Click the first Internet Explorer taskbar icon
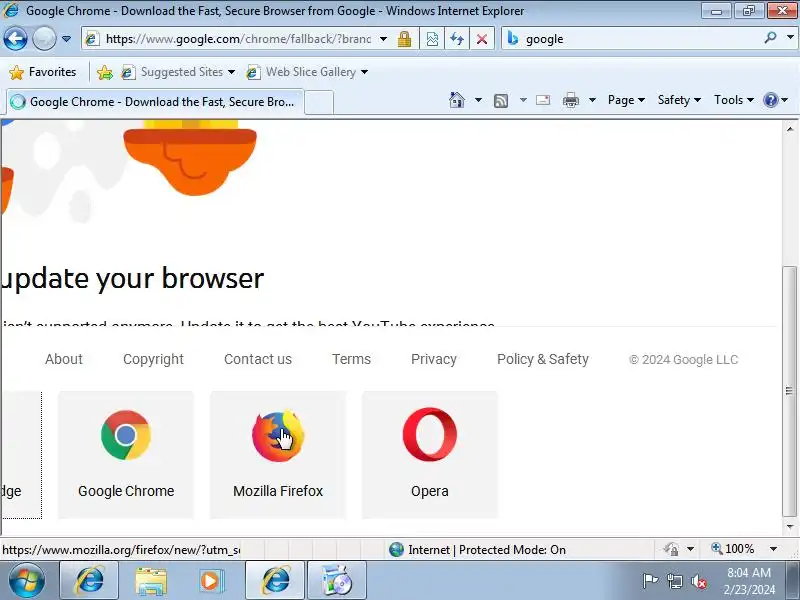 (89, 581)
